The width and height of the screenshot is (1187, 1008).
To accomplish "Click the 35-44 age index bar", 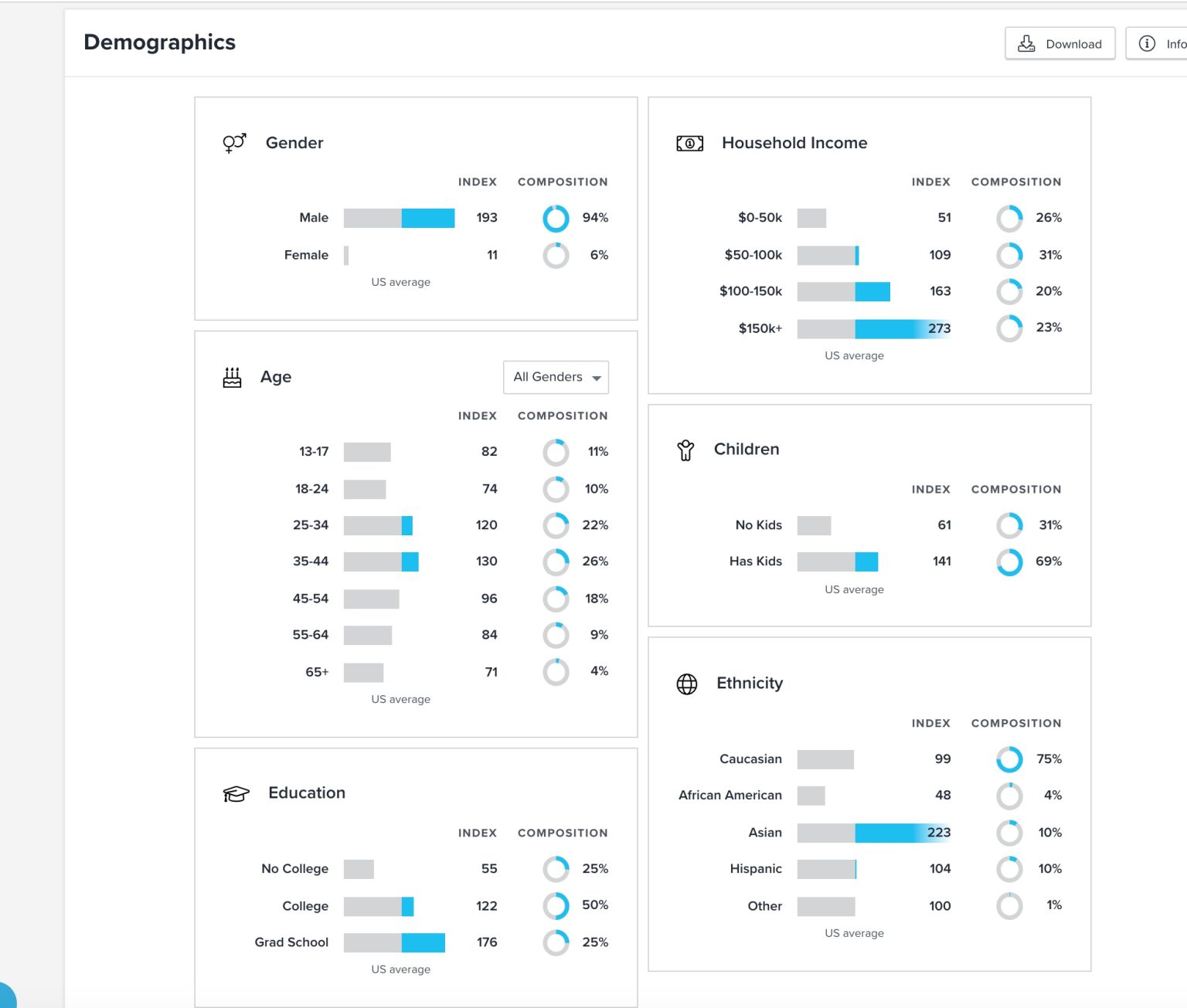I will (x=381, y=562).
